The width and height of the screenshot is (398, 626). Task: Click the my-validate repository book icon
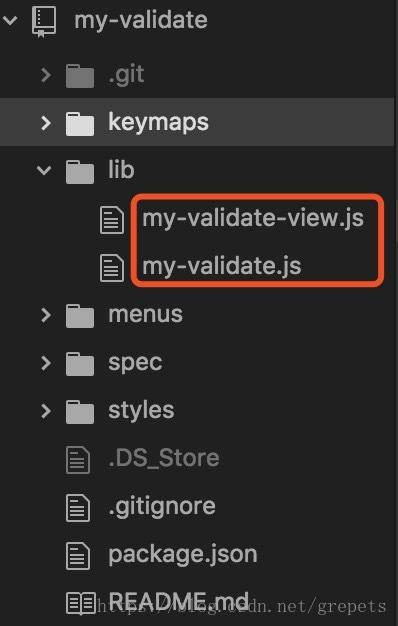pyautogui.click(x=44, y=22)
